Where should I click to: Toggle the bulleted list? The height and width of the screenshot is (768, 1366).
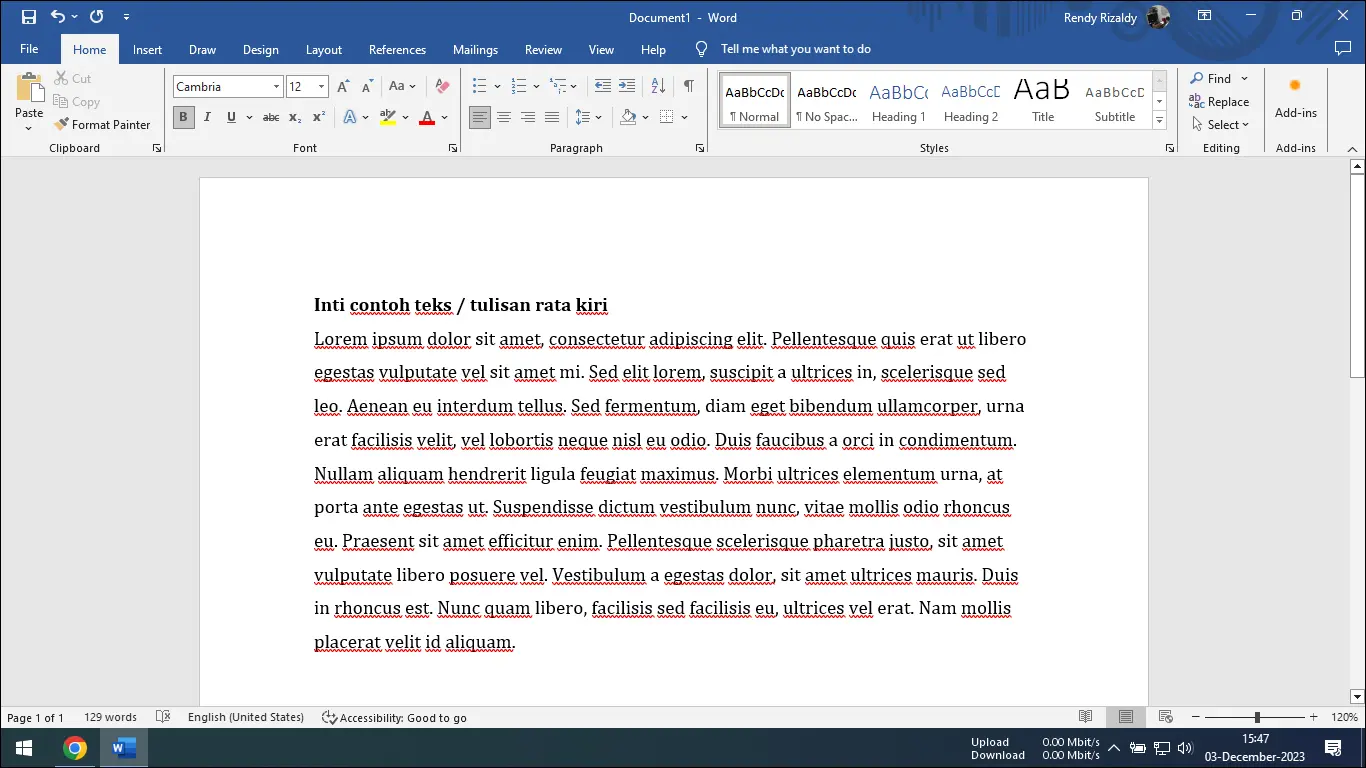(478, 85)
